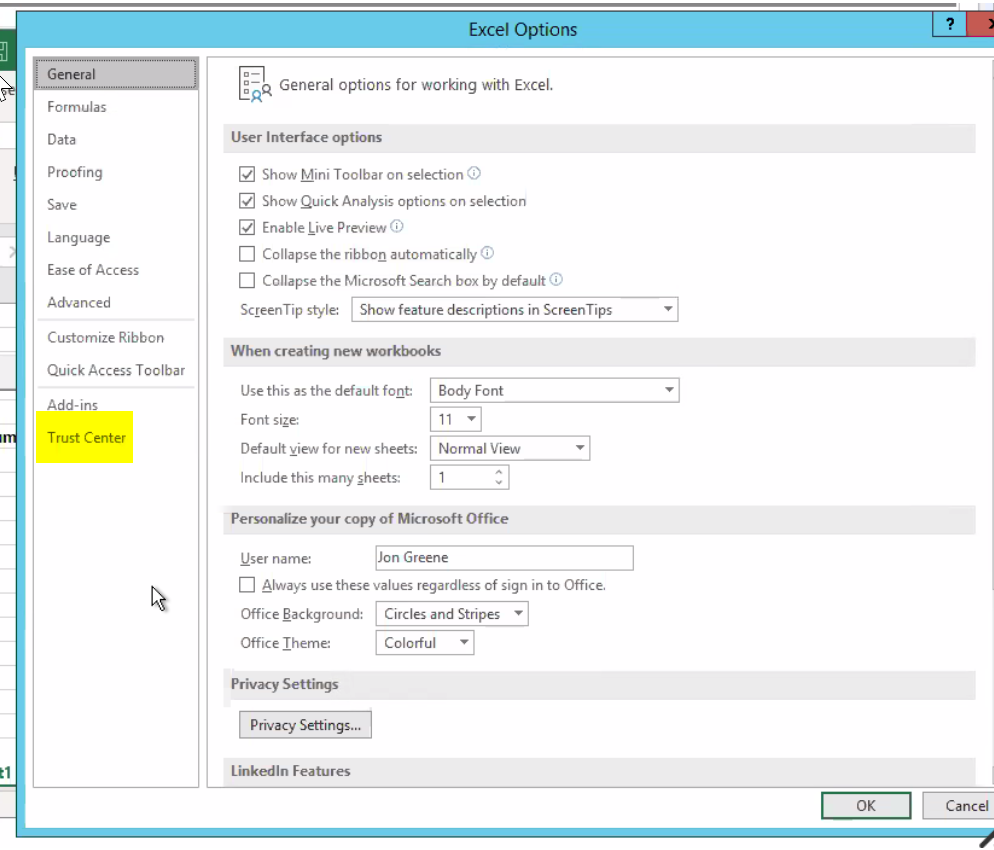Click the When creating new workbooks heading
Screen dimensions: 994x850
336,351
